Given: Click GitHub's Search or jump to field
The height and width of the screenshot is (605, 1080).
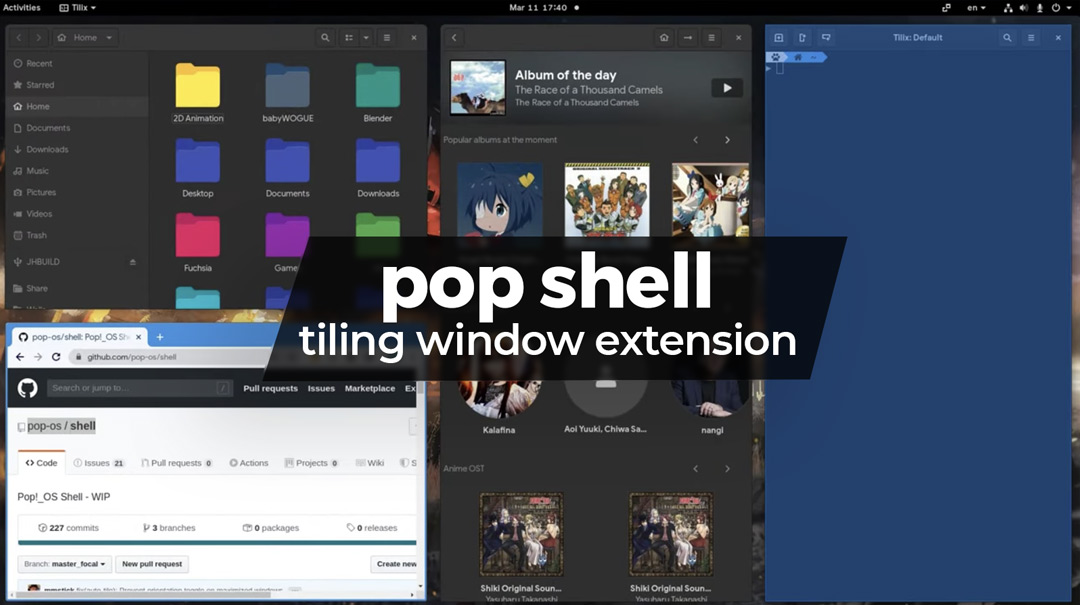Looking at the screenshot, I should [x=140, y=388].
